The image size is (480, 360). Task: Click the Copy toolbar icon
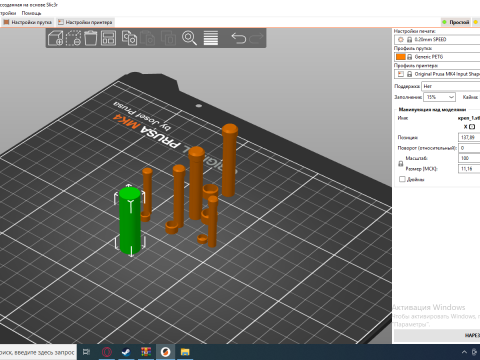point(129,38)
